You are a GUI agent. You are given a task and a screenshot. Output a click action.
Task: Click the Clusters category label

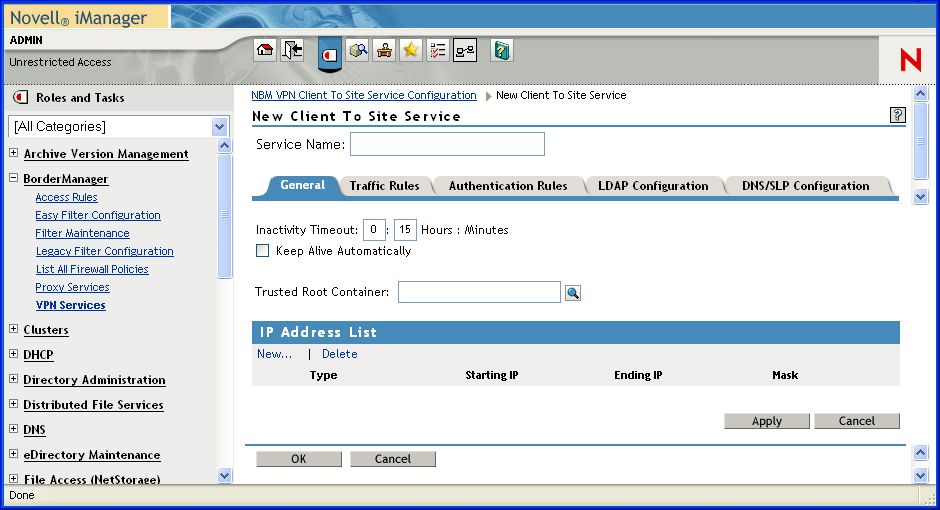click(x=46, y=330)
